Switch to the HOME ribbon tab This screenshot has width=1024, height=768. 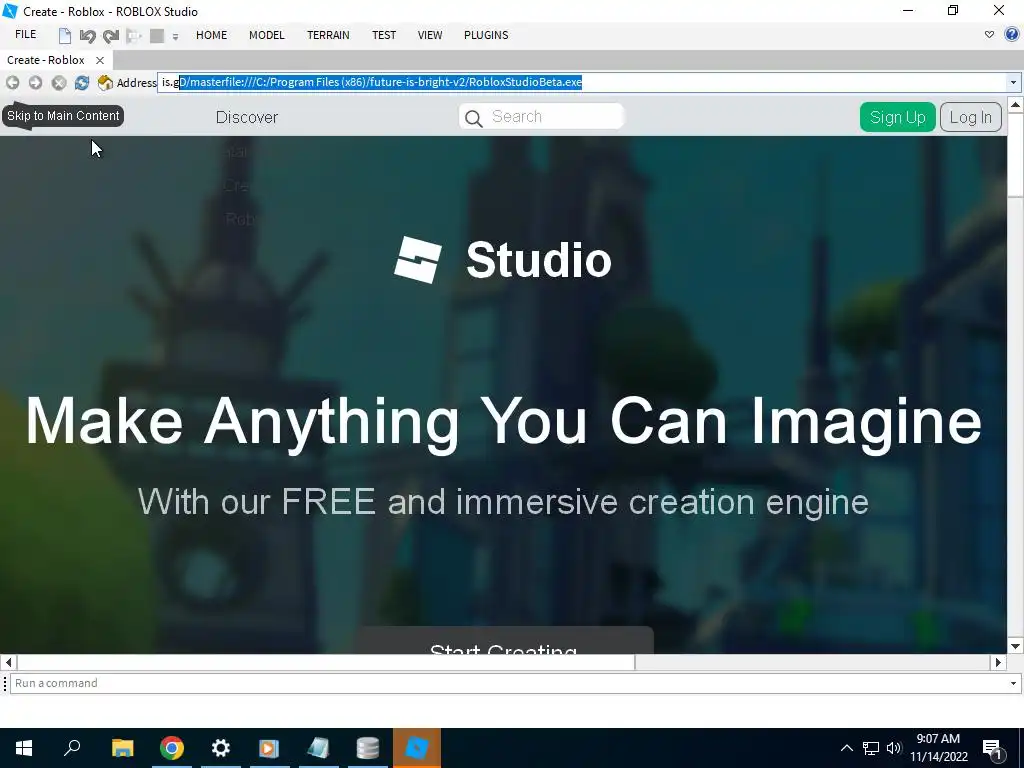[212, 35]
